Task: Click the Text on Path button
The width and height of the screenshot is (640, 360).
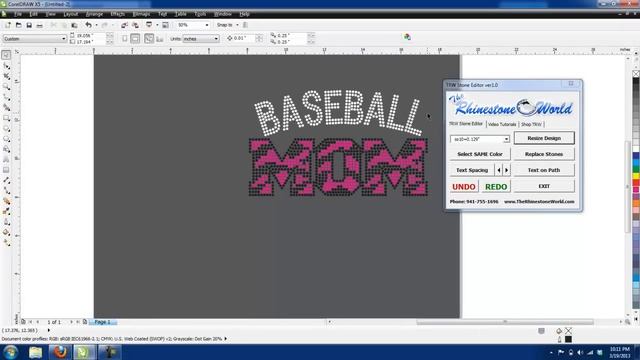Action: 544,170
